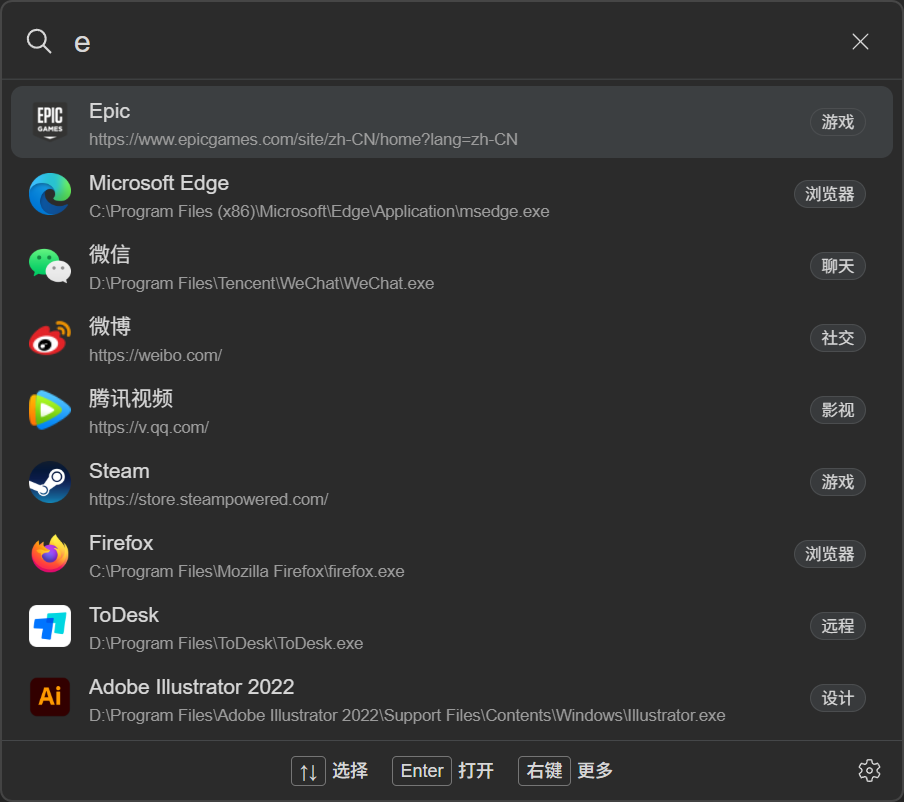This screenshot has height=802, width=904.
Task: Click the Enter key hint
Action: (422, 771)
